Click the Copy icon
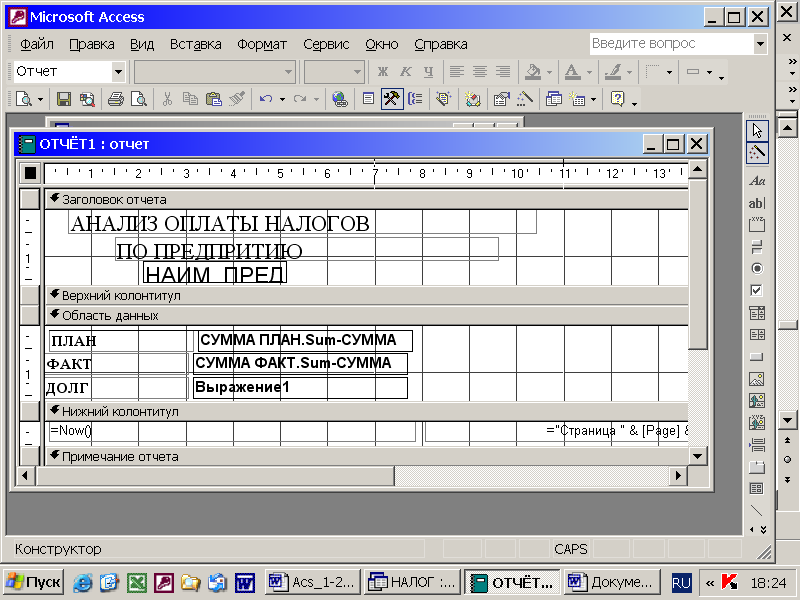This screenshot has height=600, width=800. pyautogui.click(x=190, y=99)
